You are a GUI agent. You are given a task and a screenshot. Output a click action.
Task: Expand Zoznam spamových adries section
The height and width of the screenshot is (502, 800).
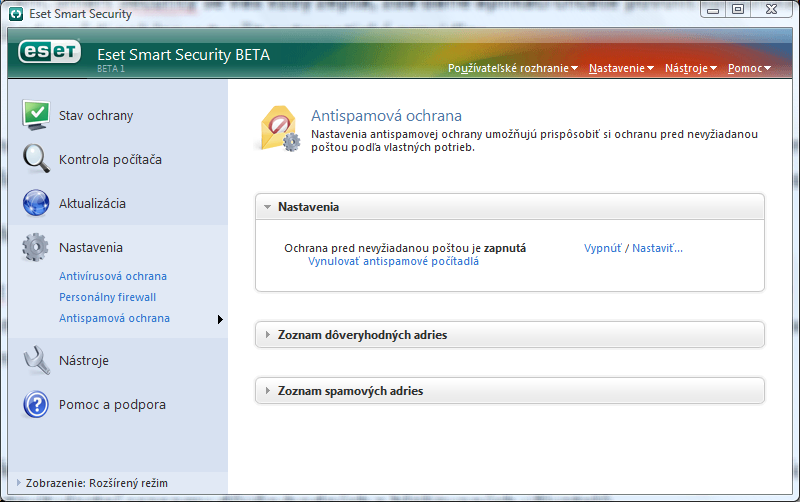(268, 391)
